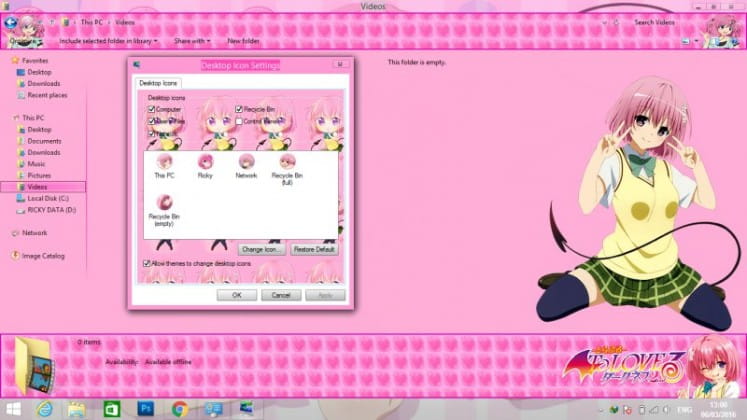This screenshot has height=420, width=747.
Task: Click the refresh button near the search box
Action: point(616,22)
